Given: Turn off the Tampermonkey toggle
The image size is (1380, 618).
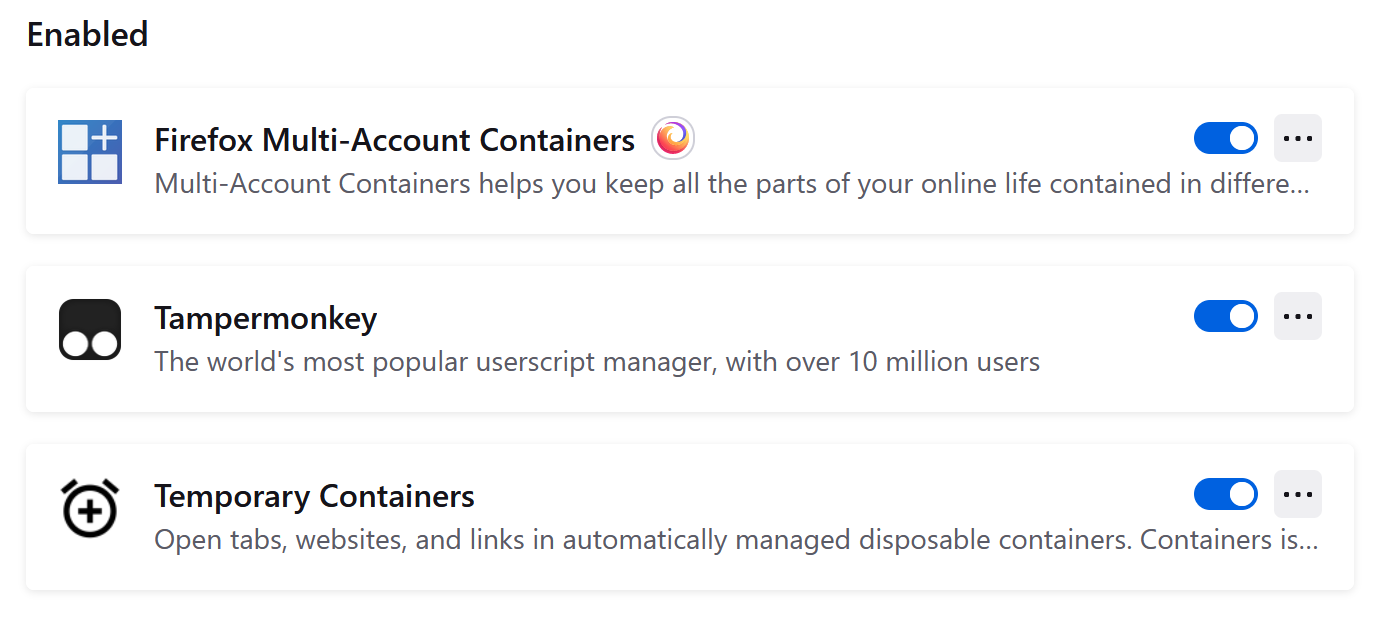Looking at the screenshot, I should [x=1225, y=317].
